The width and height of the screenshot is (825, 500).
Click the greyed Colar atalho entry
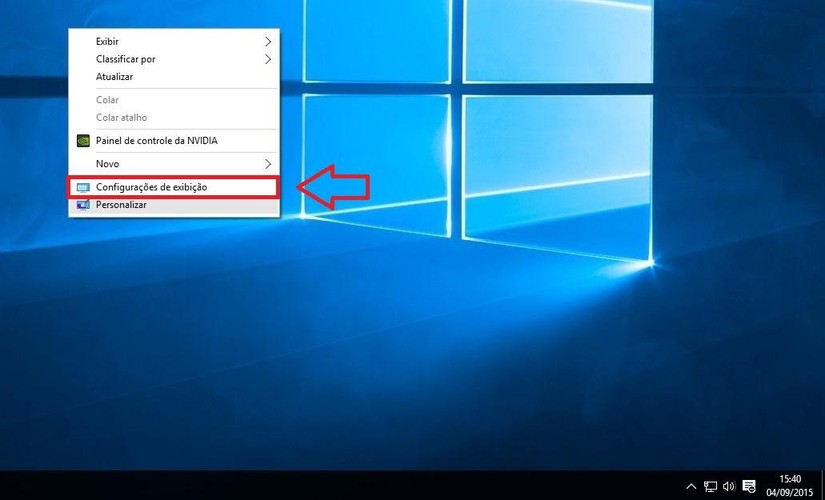pyautogui.click(x=174, y=117)
